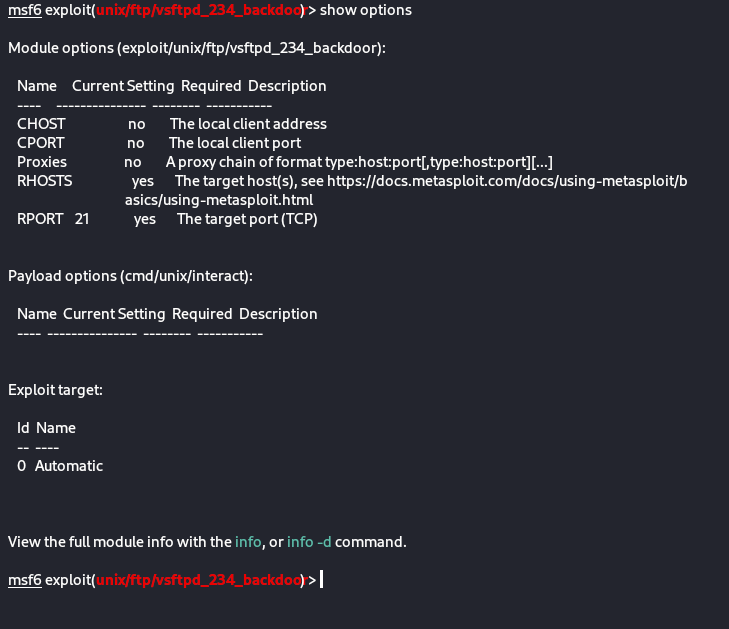Click the "Exploit target:" heading
This screenshot has width=729, height=629.
click(x=56, y=390)
